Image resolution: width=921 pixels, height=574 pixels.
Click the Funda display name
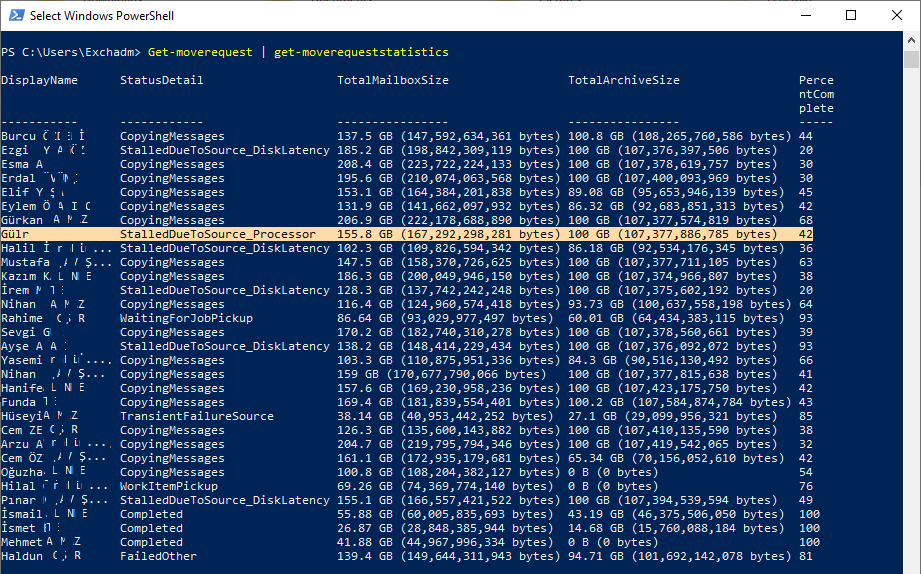point(18,402)
